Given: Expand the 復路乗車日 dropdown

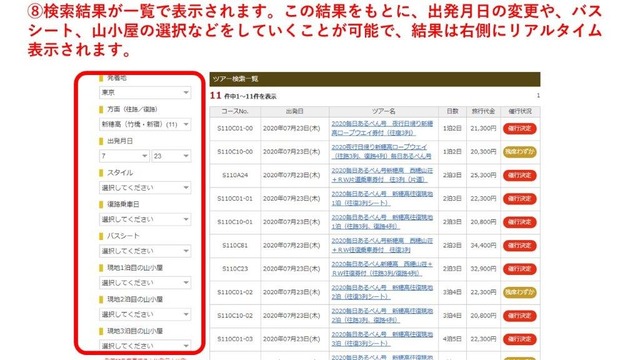Looking at the screenshot, I should click(x=145, y=219).
